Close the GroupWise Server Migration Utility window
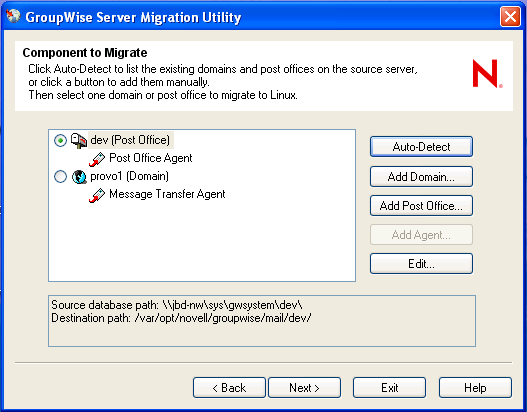Screen dimensions: 527x412 pos(510,16)
